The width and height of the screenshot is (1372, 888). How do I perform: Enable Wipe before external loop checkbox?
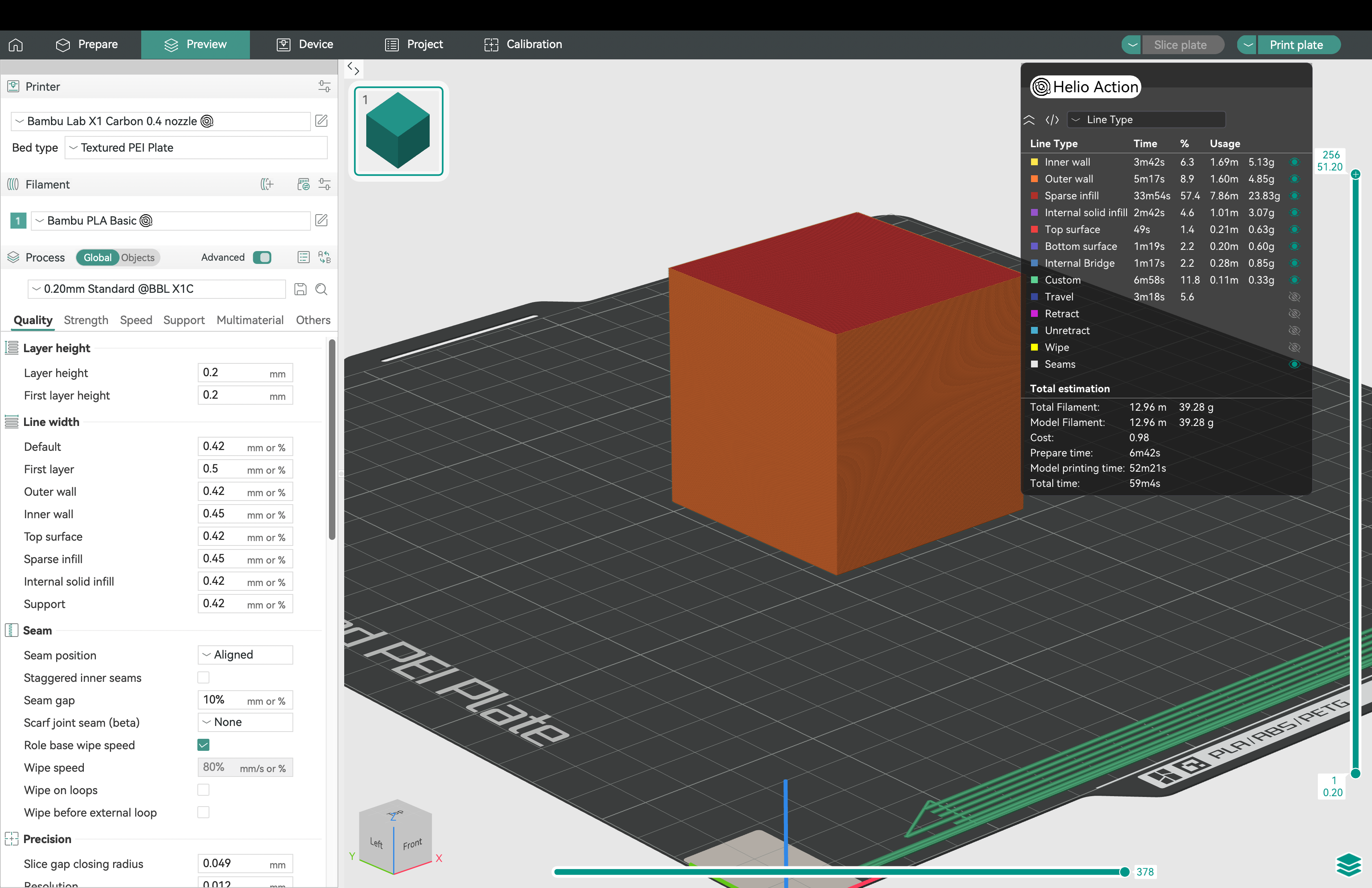[203, 812]
